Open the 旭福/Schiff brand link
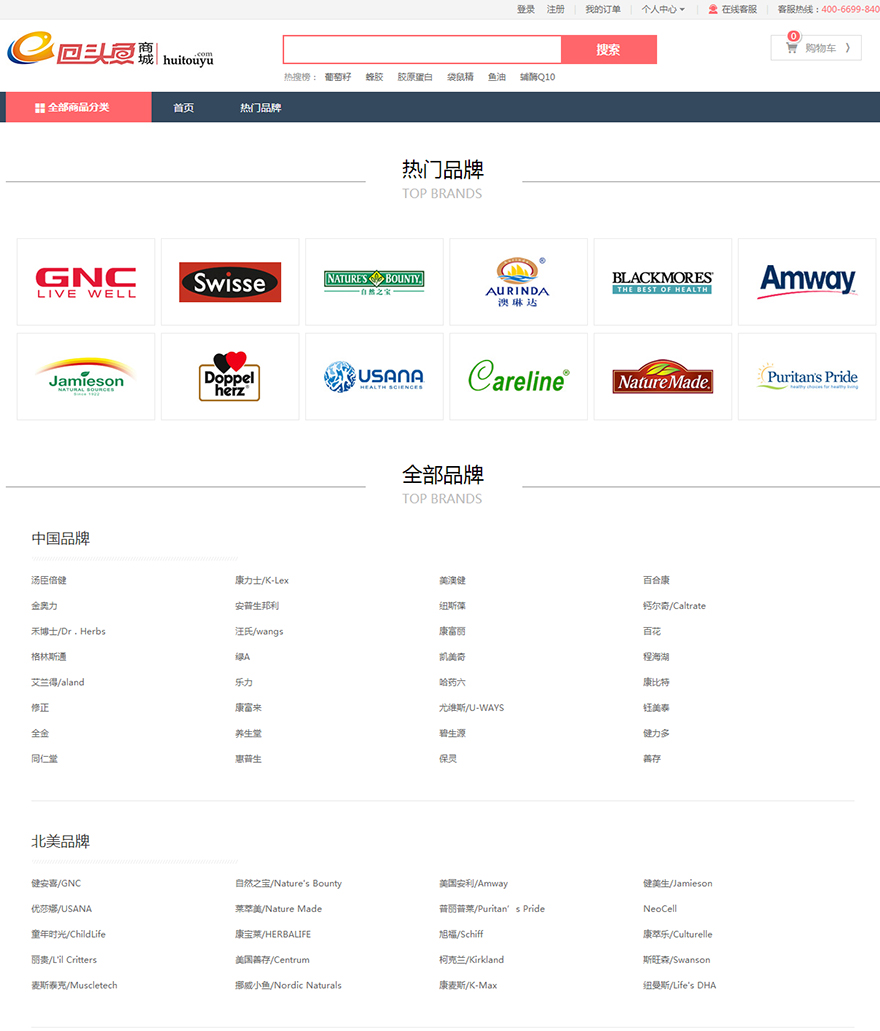This screenshot has height=1031, width=880. (461, 934)
